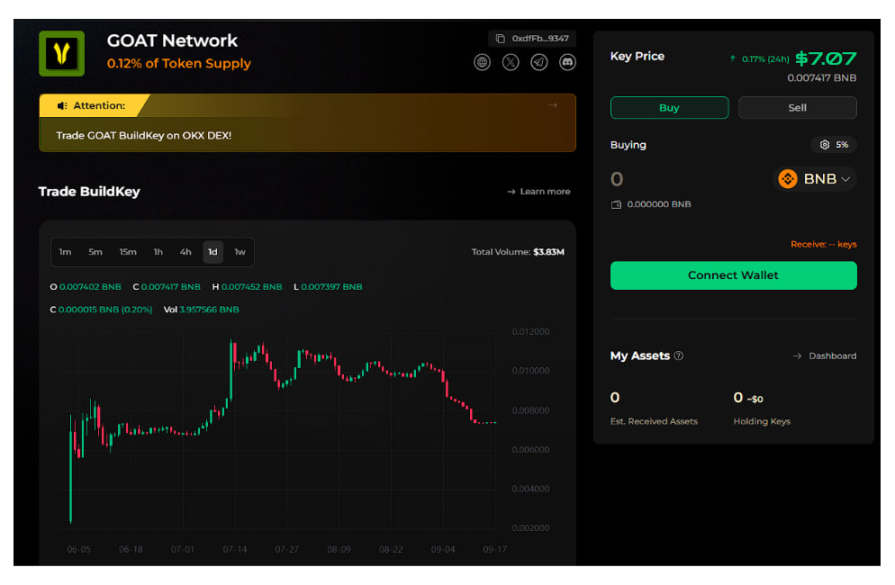This screenshot has width=895, height=585.
Task: Go to the Dashboard link
Action: (x=825, y=356)
